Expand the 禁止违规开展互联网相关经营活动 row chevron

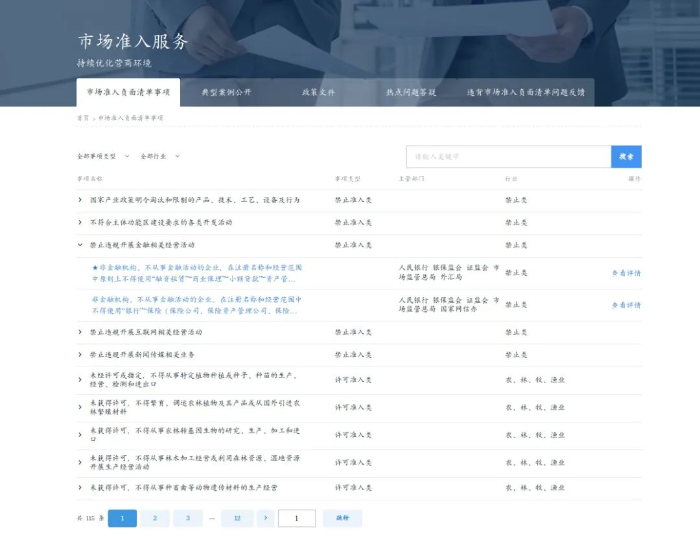tap(80, 332)
